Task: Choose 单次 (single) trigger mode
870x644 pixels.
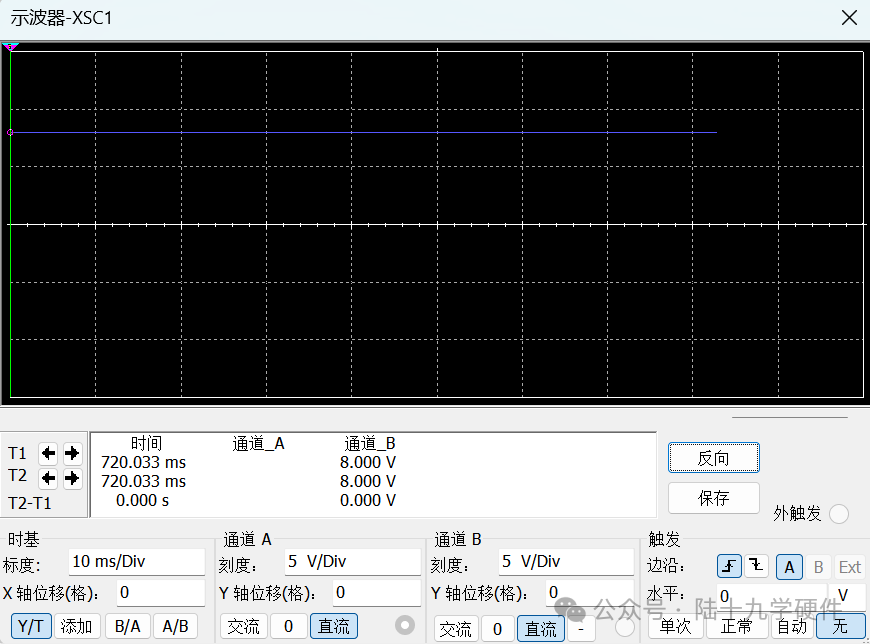Action: point(676,626)
